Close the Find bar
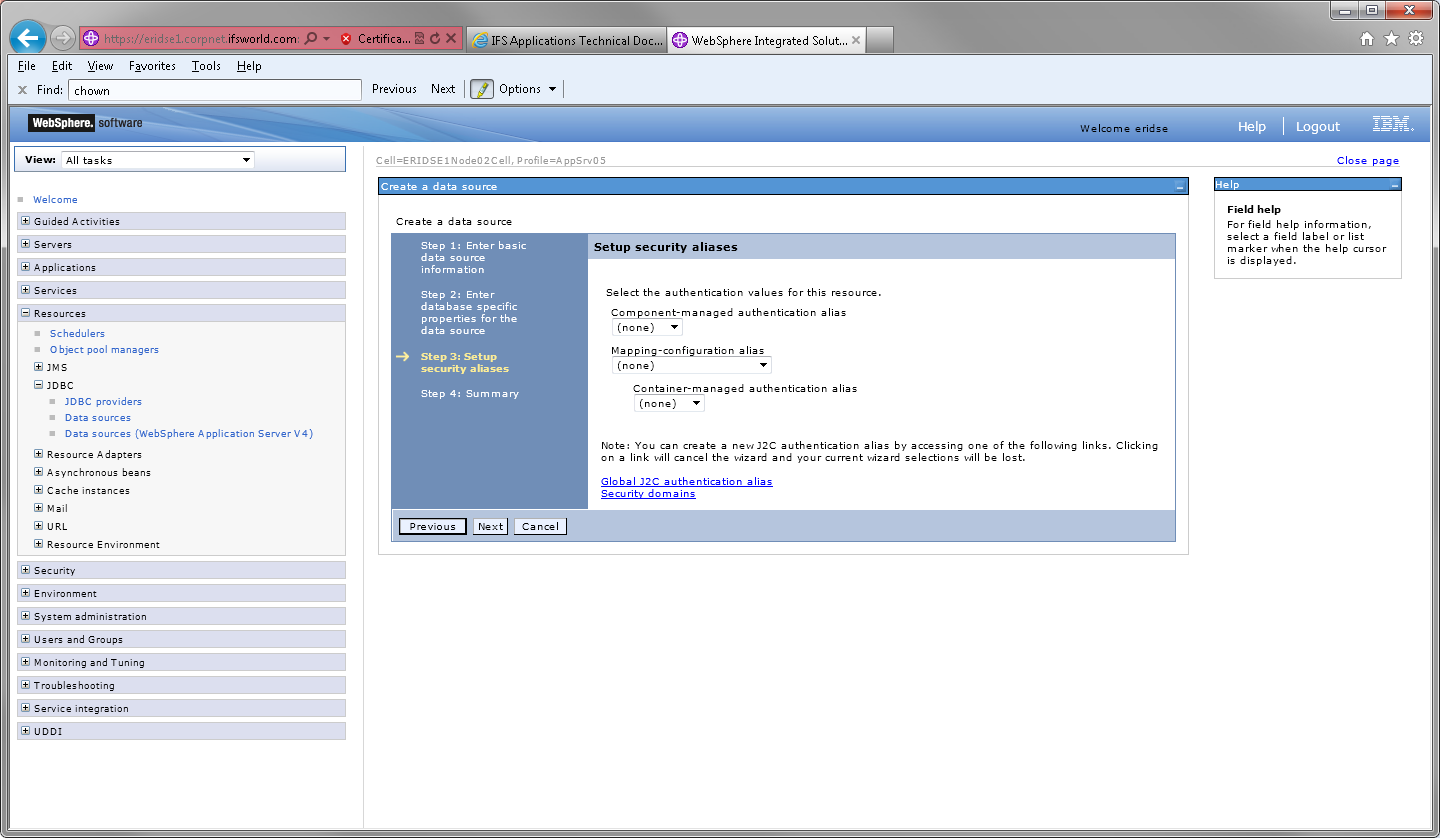 tap(22, 90)
